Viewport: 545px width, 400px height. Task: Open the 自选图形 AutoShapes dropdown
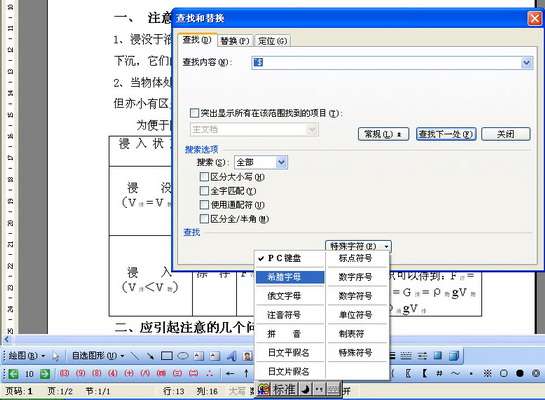pos(98,356)
